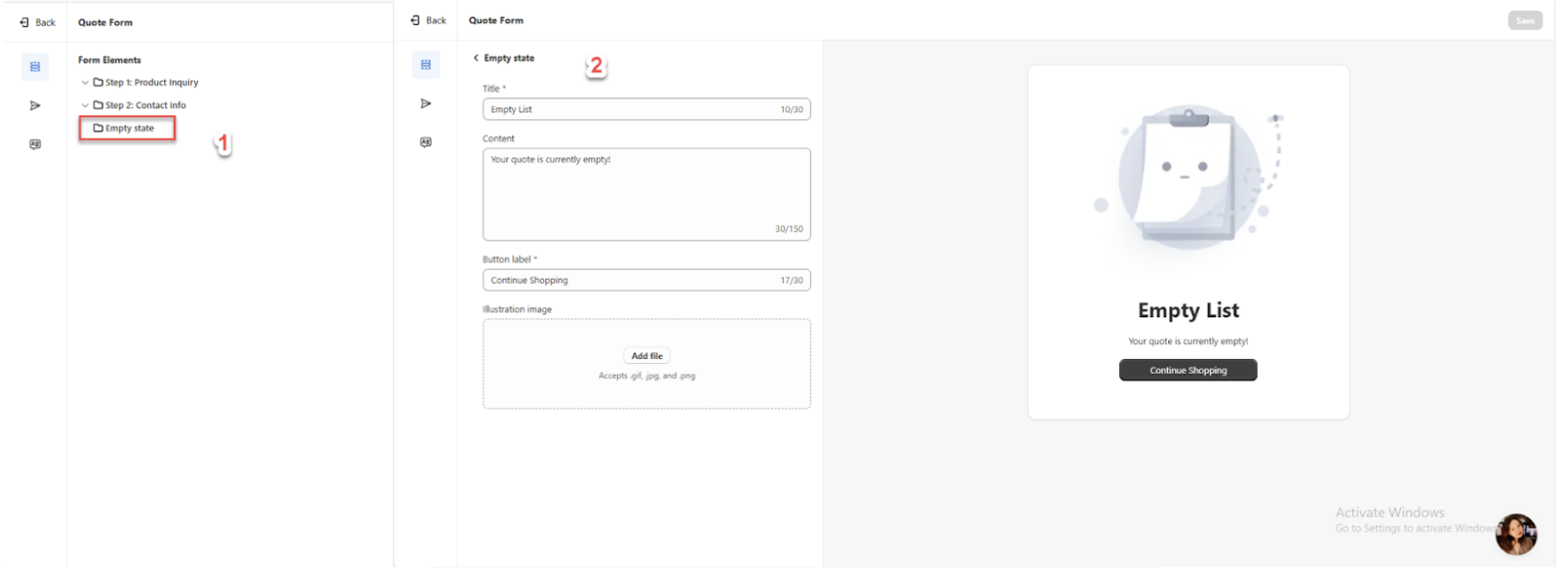Click the translation icon beside Form Elements tree
This screenshot has width=1568, height=587.
(x=35, y=144)
